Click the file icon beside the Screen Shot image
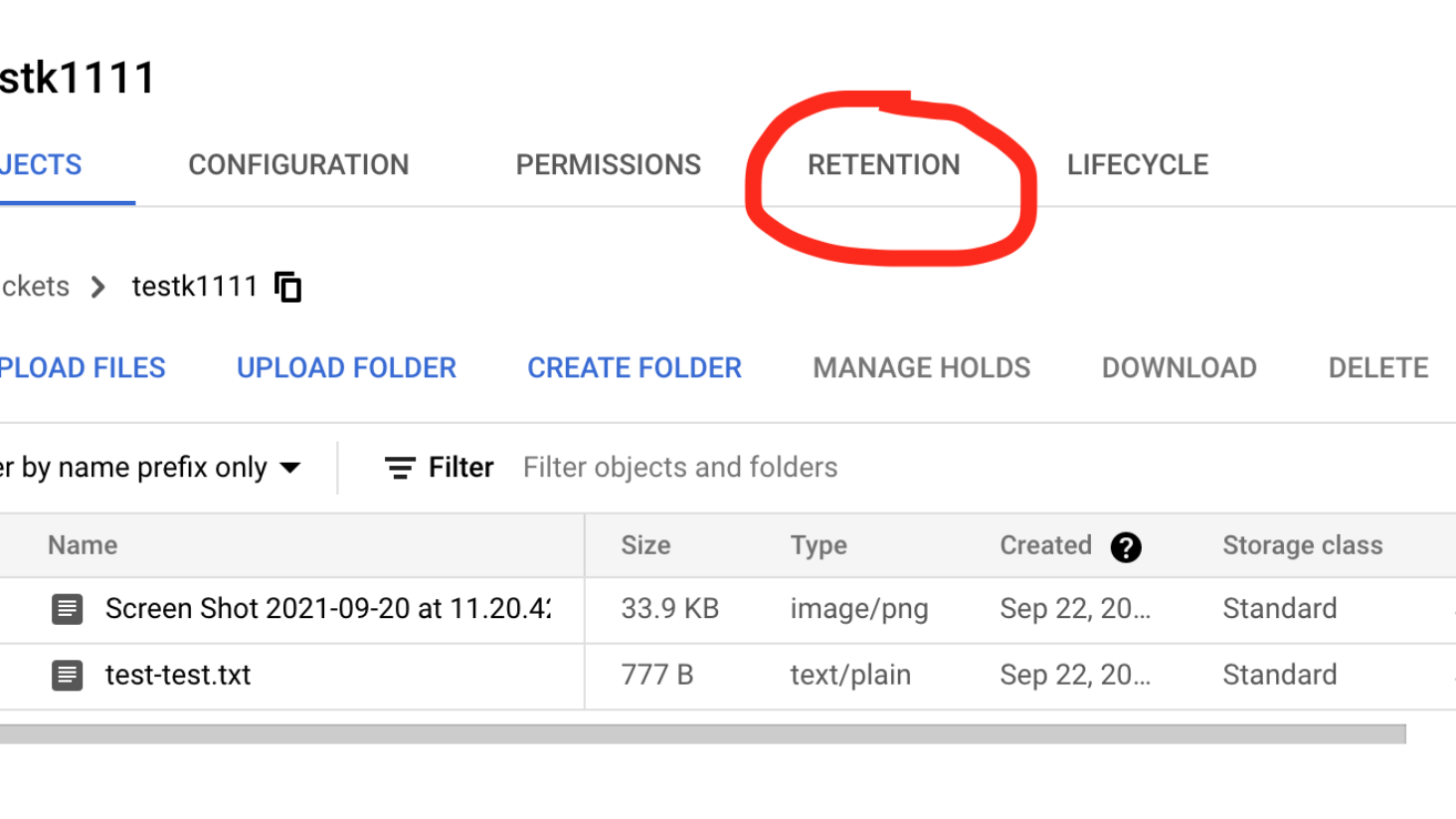1456x819 pixels. coord(66,608)
